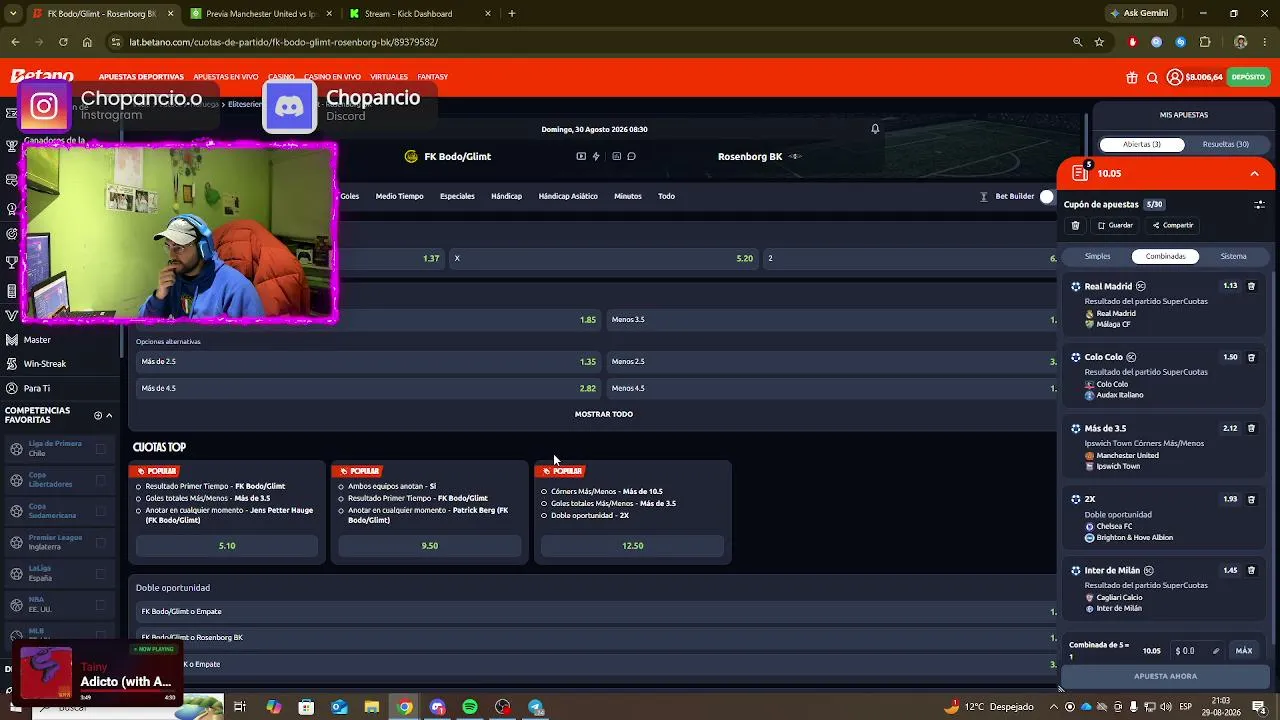Click Compartir in the bet slip
The height and width of the screenshot is (720, 1280).
pos(1173,225)
